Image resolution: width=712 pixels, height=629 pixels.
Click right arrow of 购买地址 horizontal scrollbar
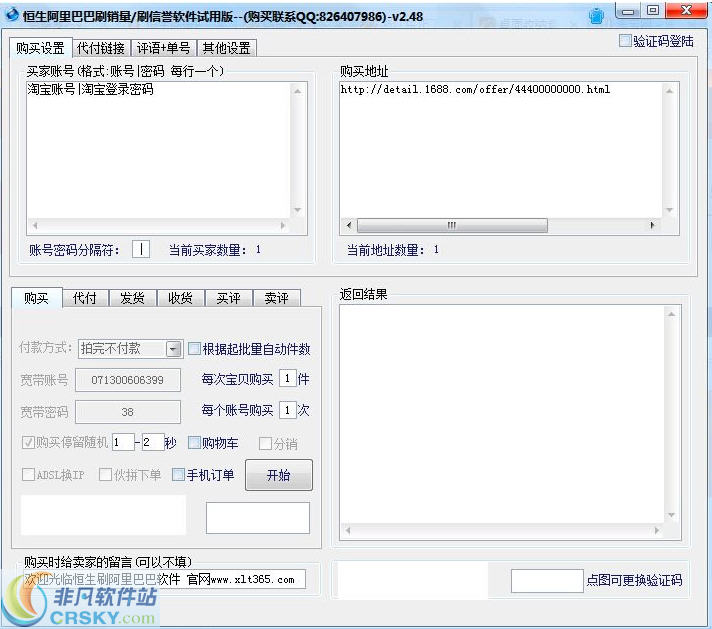point(653,225)
